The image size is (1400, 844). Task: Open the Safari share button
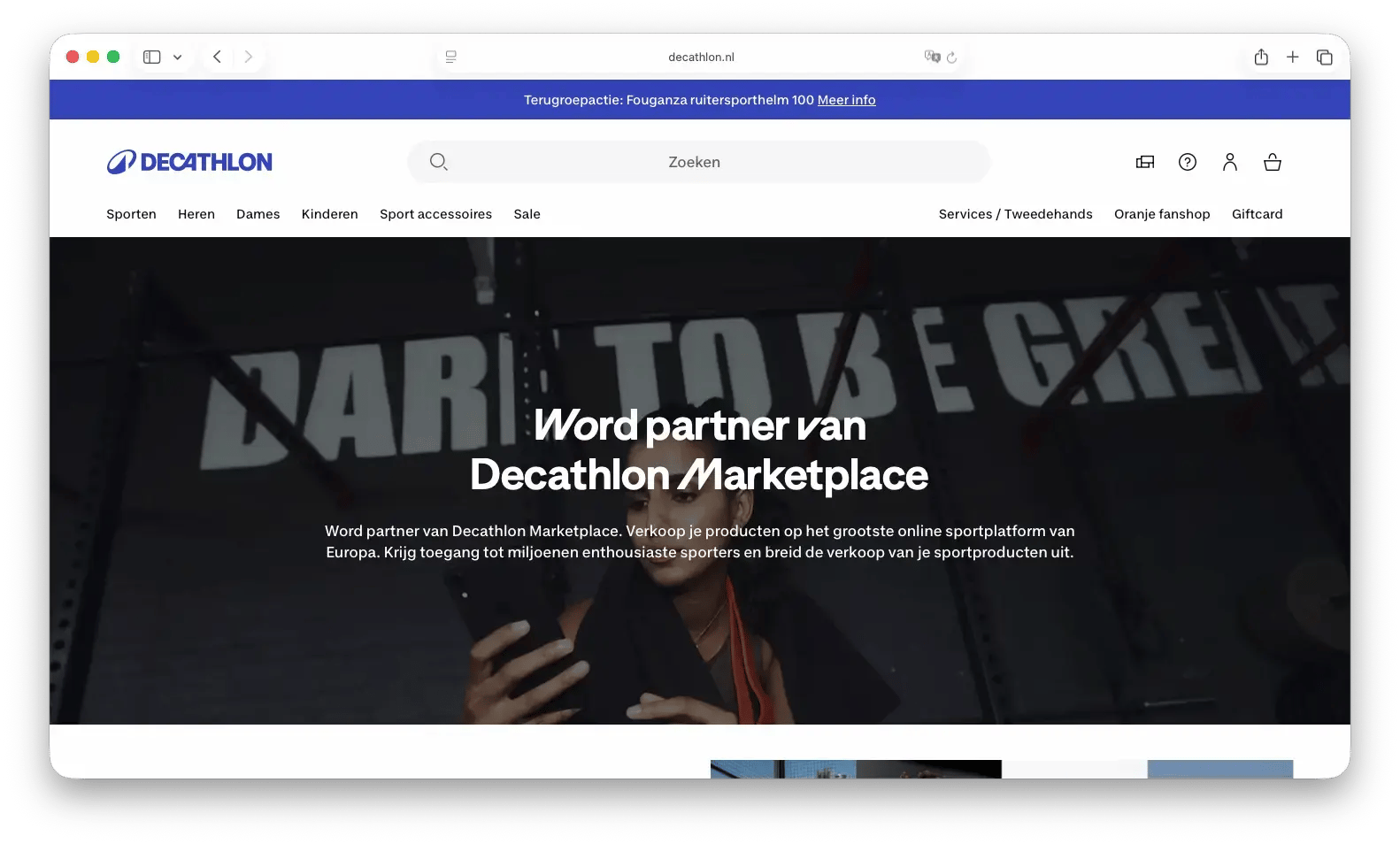click(1261, 57)
